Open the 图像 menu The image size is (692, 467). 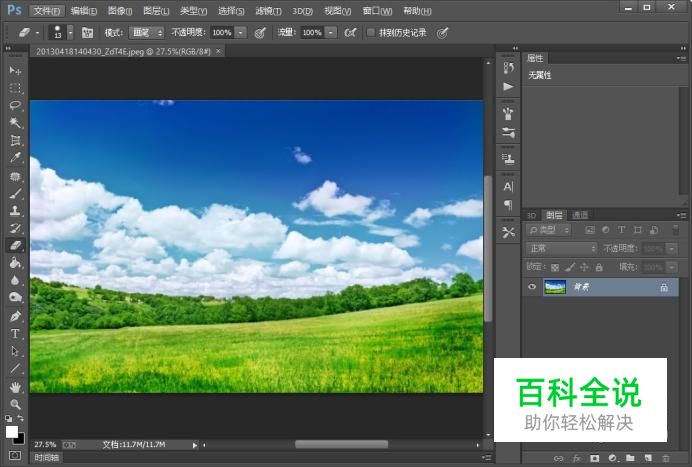(x=119, y=10)
